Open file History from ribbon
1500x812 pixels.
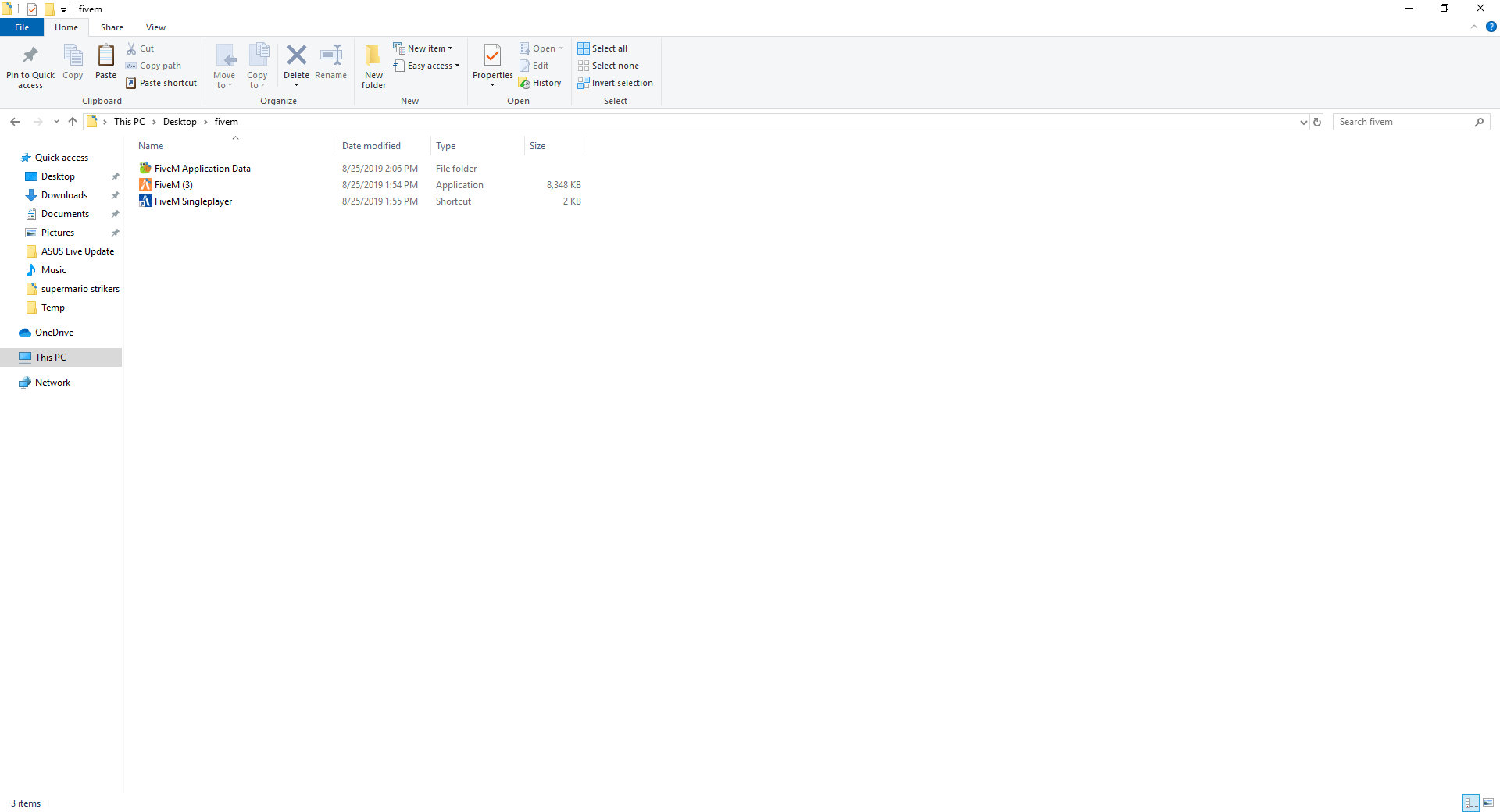pyautogui.click(x=540, y=83)
